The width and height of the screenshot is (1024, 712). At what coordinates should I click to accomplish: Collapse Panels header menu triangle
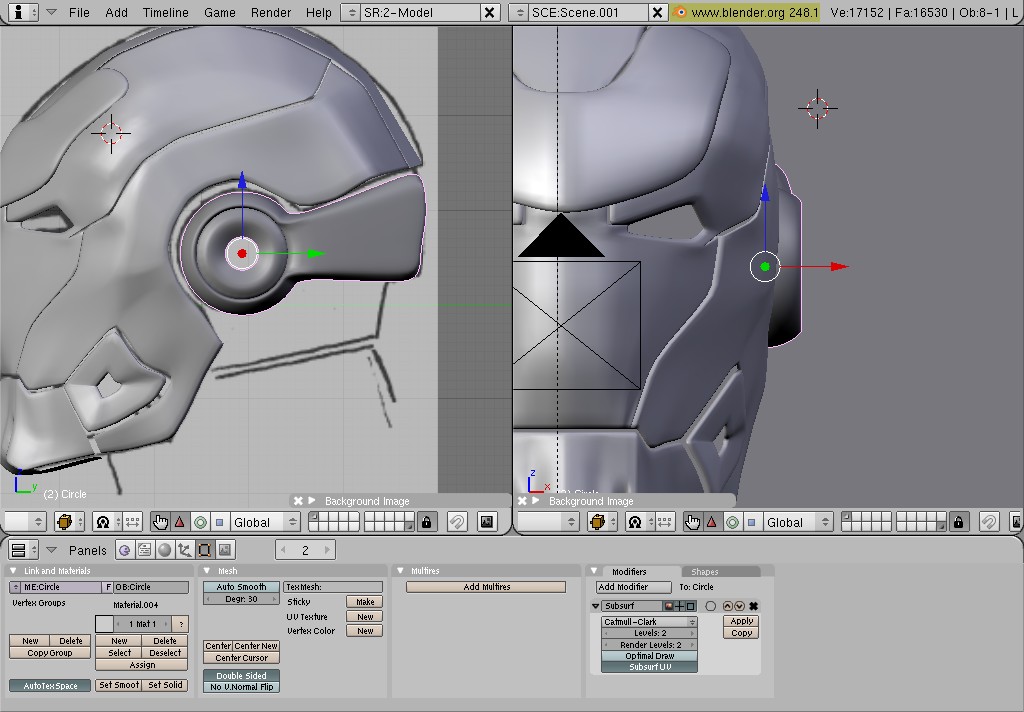point(52,550)
